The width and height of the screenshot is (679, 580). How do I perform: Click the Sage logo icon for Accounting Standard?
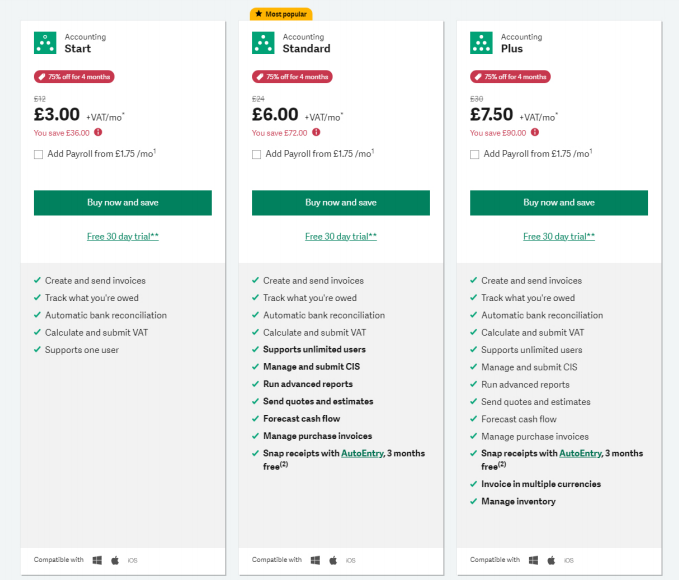pyautogui.click(x=263, y=43)
